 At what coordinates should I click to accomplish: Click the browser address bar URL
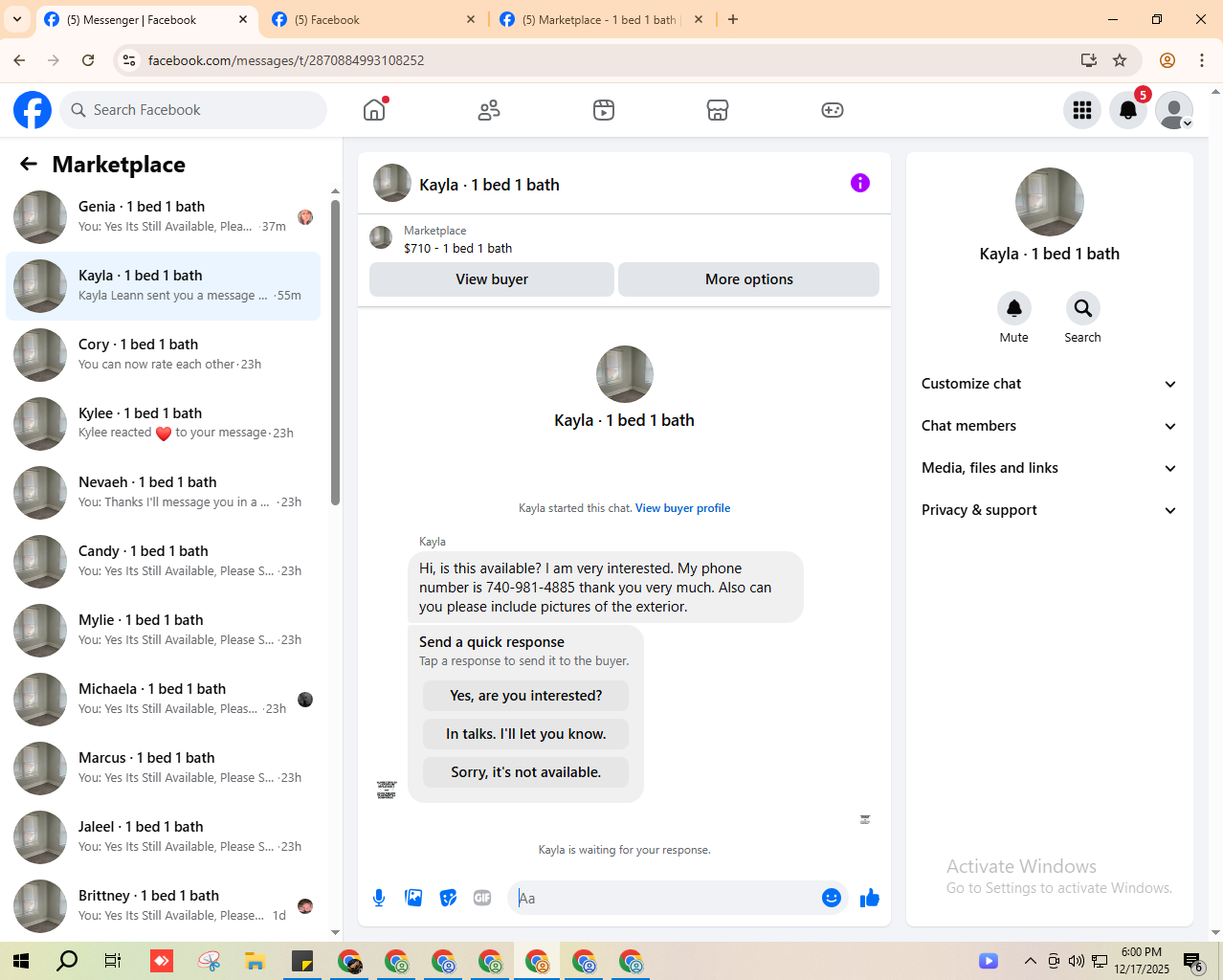tap(286, 60)
